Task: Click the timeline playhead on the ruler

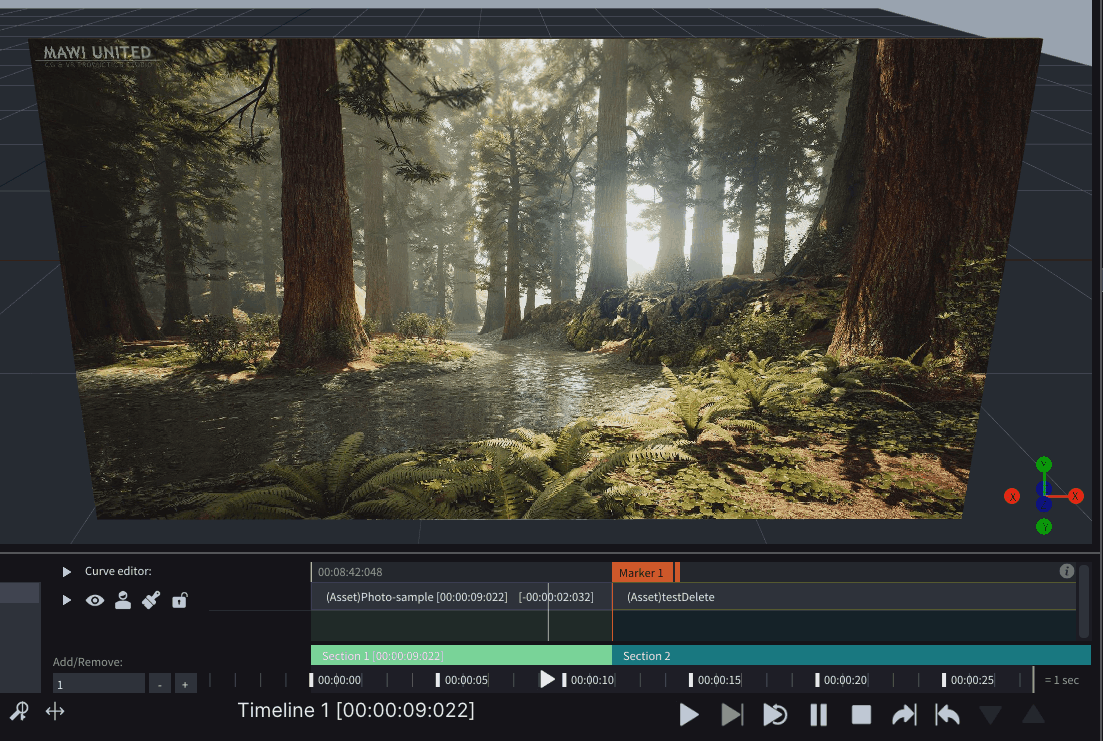Action: [547, 680]
